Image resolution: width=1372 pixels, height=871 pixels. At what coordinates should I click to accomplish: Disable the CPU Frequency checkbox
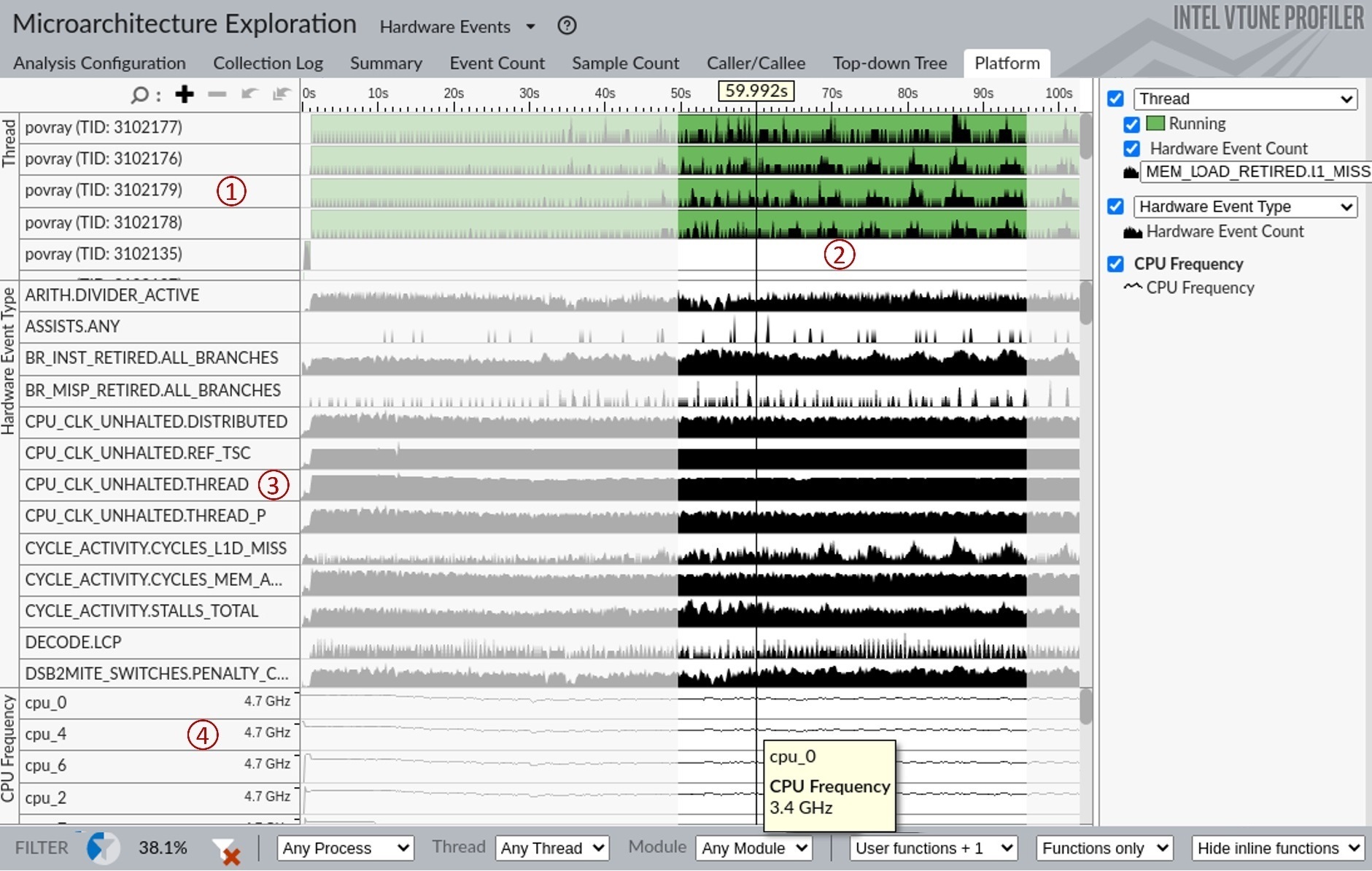tap(1115, 264)
